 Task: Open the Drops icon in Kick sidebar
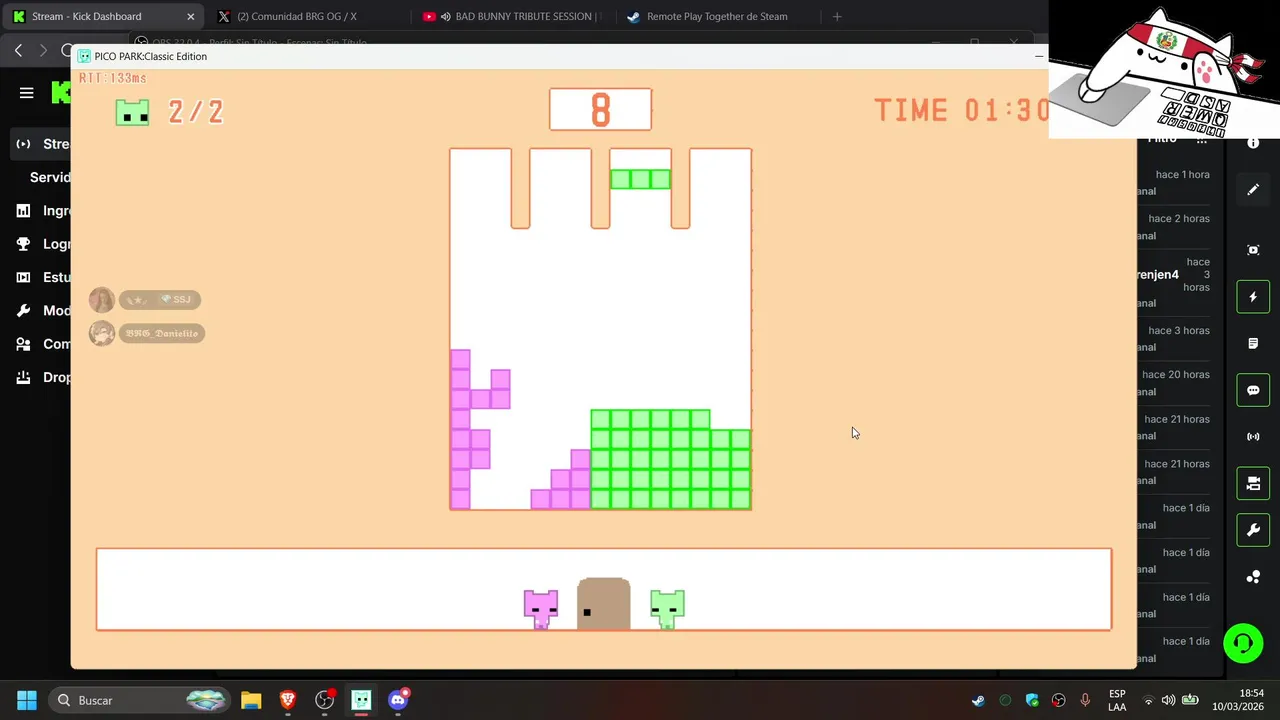click(x=23, y=377)
